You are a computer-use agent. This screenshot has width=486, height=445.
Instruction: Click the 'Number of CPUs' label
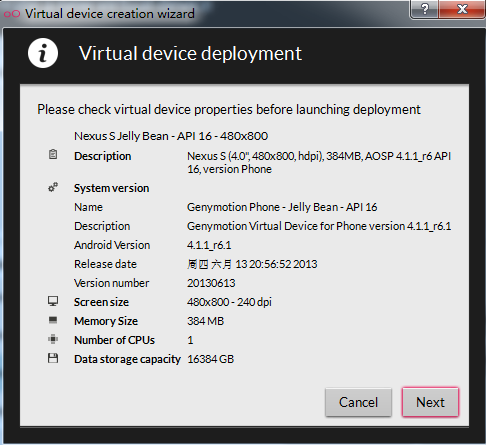tap(114, 340)
